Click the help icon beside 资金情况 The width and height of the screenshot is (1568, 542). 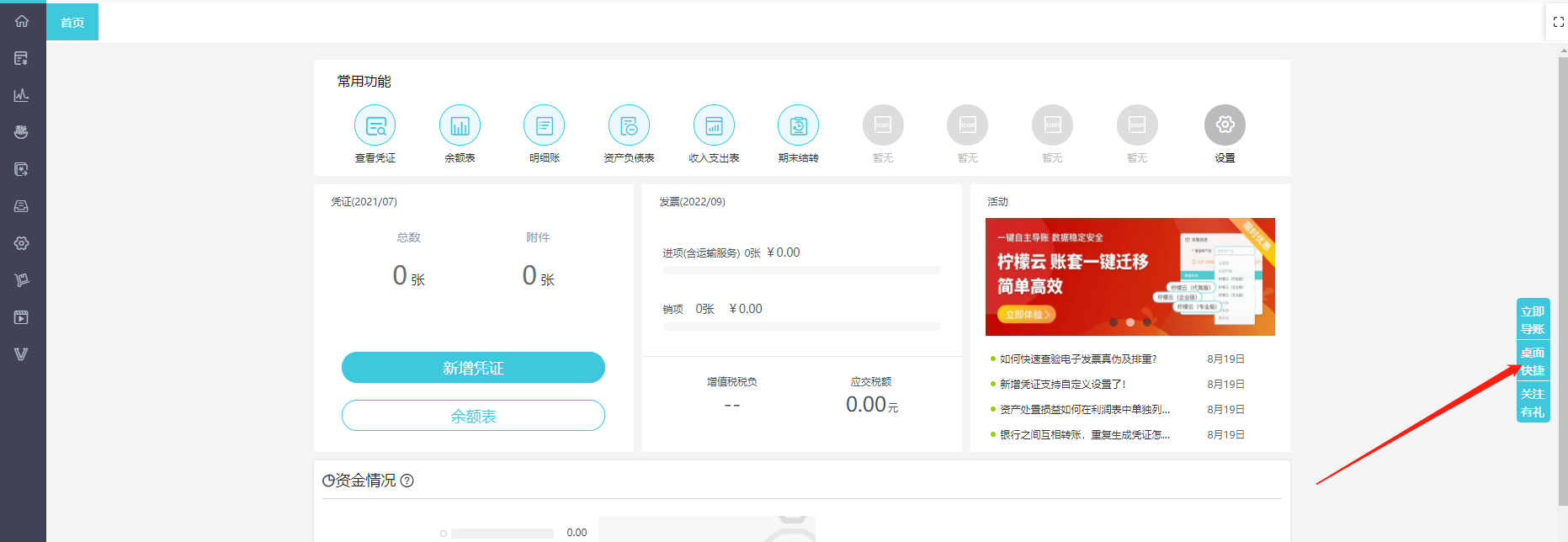[407, 481]
